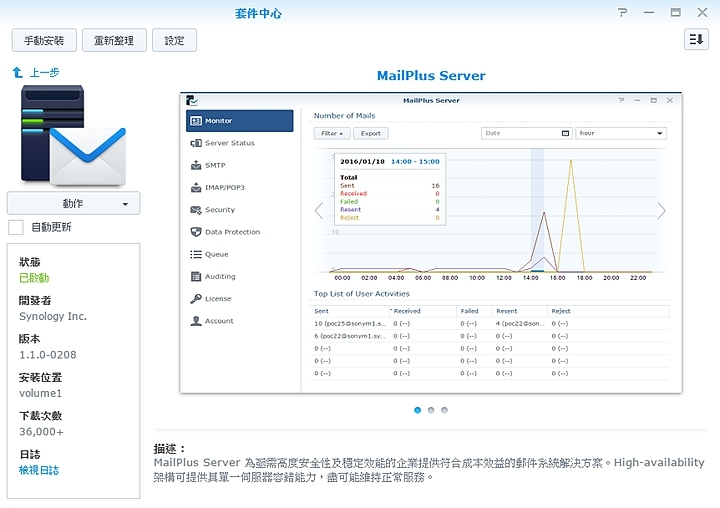Open the 檢視日誌 log link

[x=40, y=470]
